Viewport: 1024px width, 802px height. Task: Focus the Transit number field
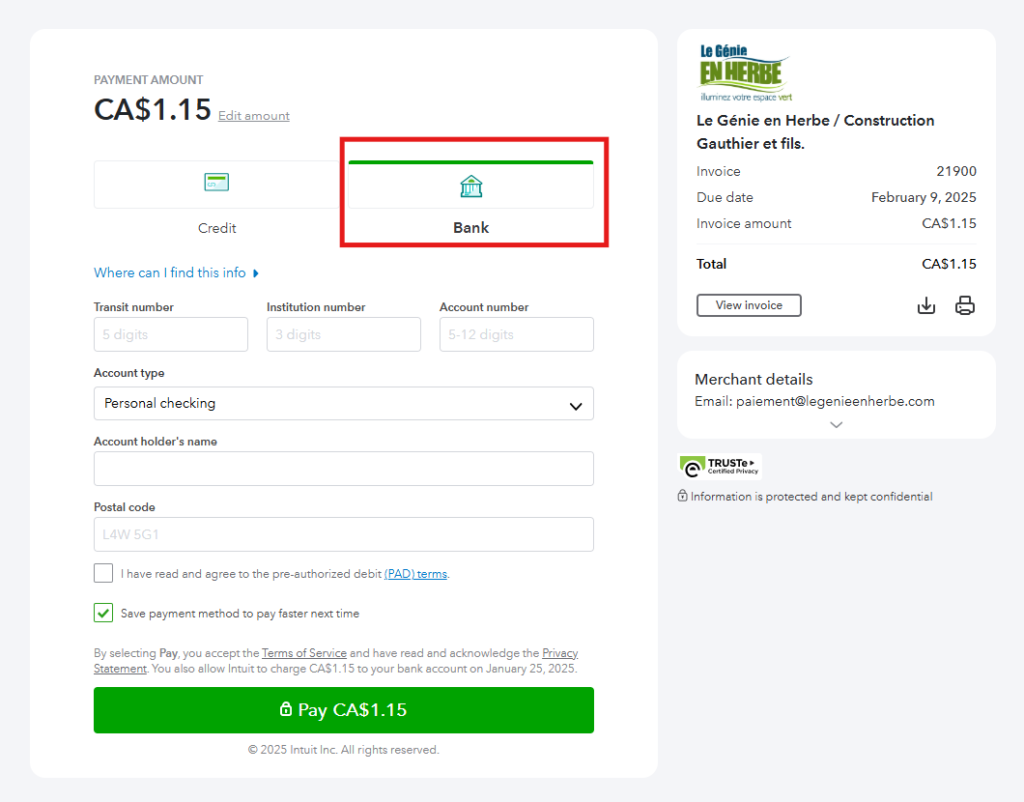point(171,334)
